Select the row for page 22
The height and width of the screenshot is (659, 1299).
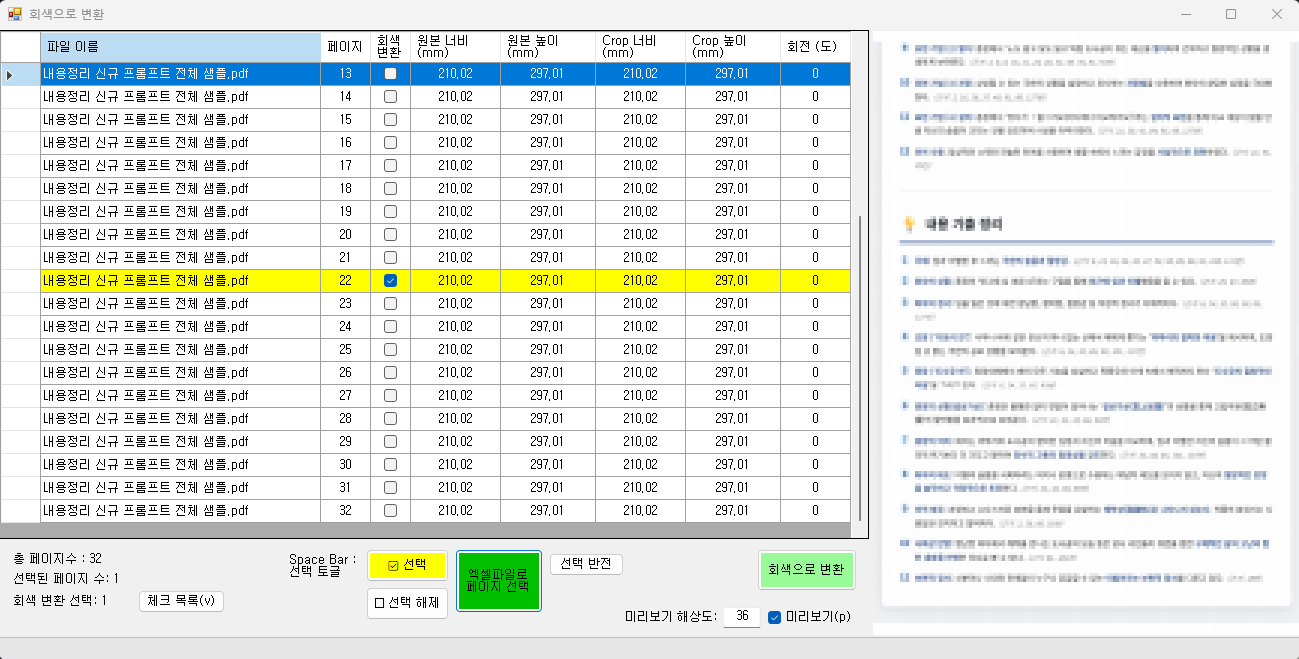pyautogui.click(x=180, y=281)
